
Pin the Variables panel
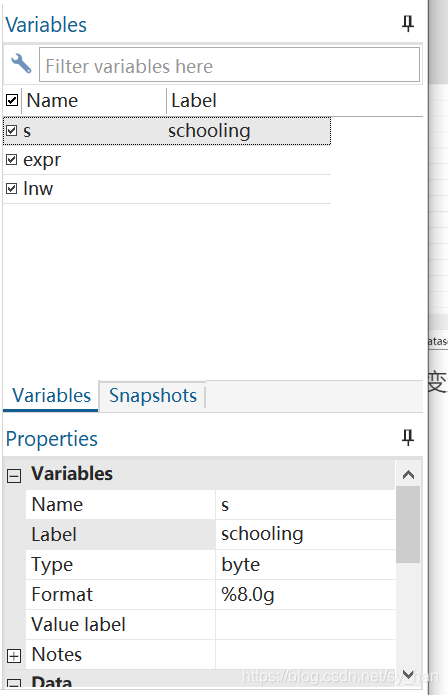tap(408, 23)
